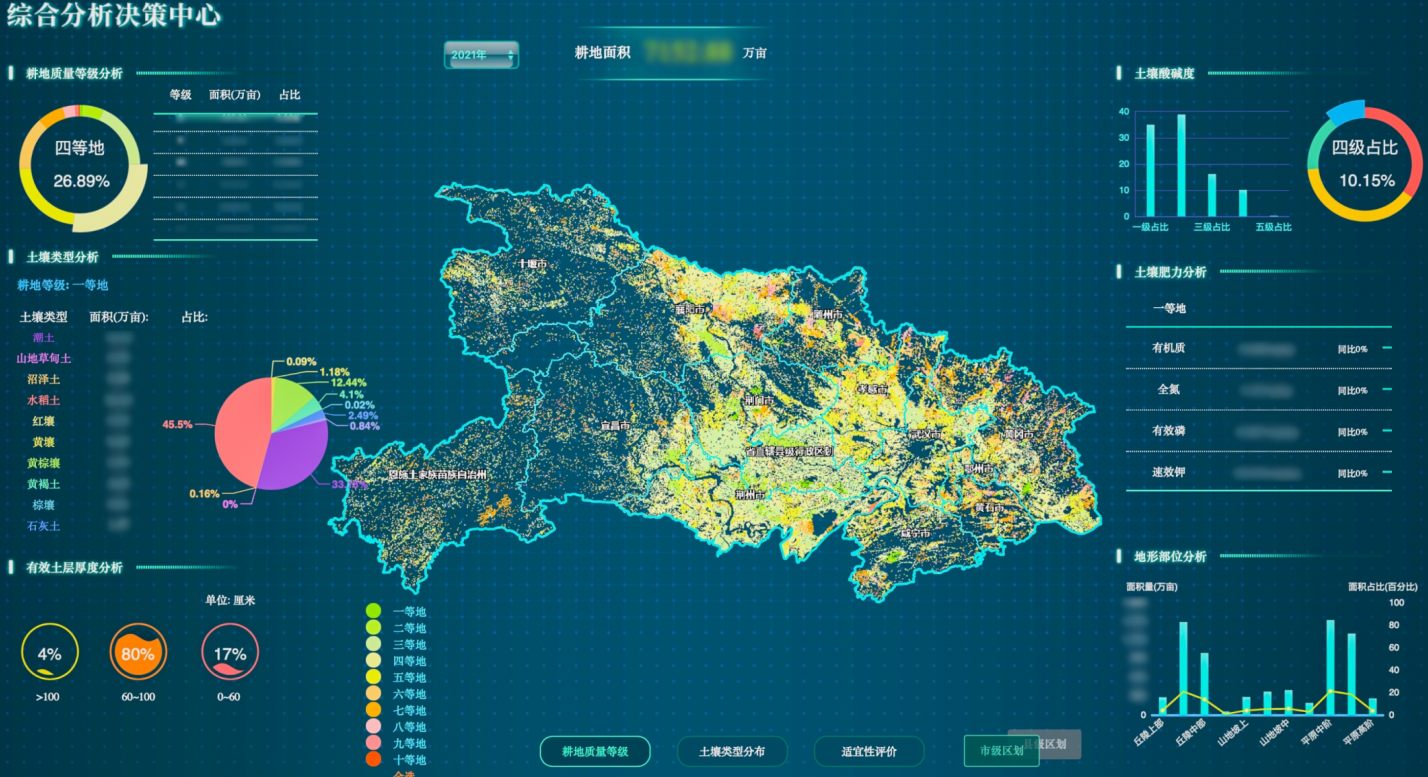Screen dimensions: 1428x777
Task: Select the 耕地质量等级 map tab
Action: 595,751
